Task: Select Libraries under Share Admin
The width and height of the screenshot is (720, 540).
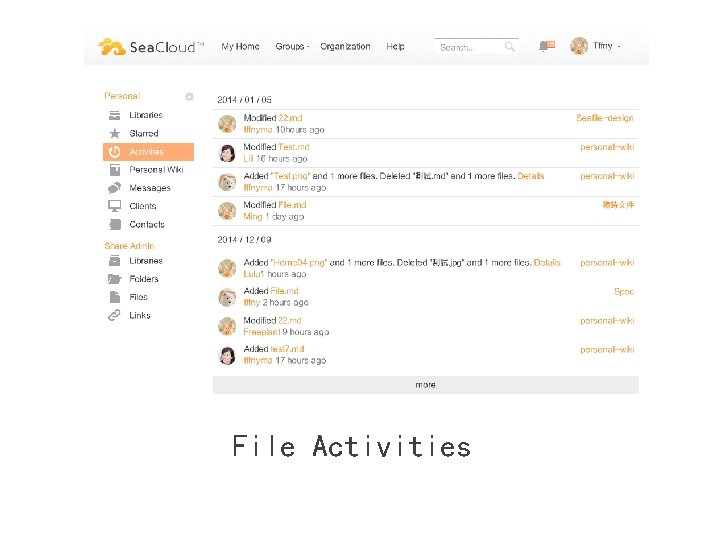Action: click(x=148, y=260)
